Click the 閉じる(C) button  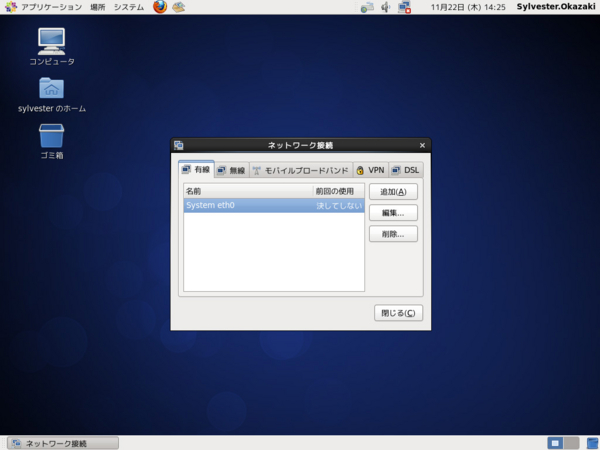coord(398,313)
